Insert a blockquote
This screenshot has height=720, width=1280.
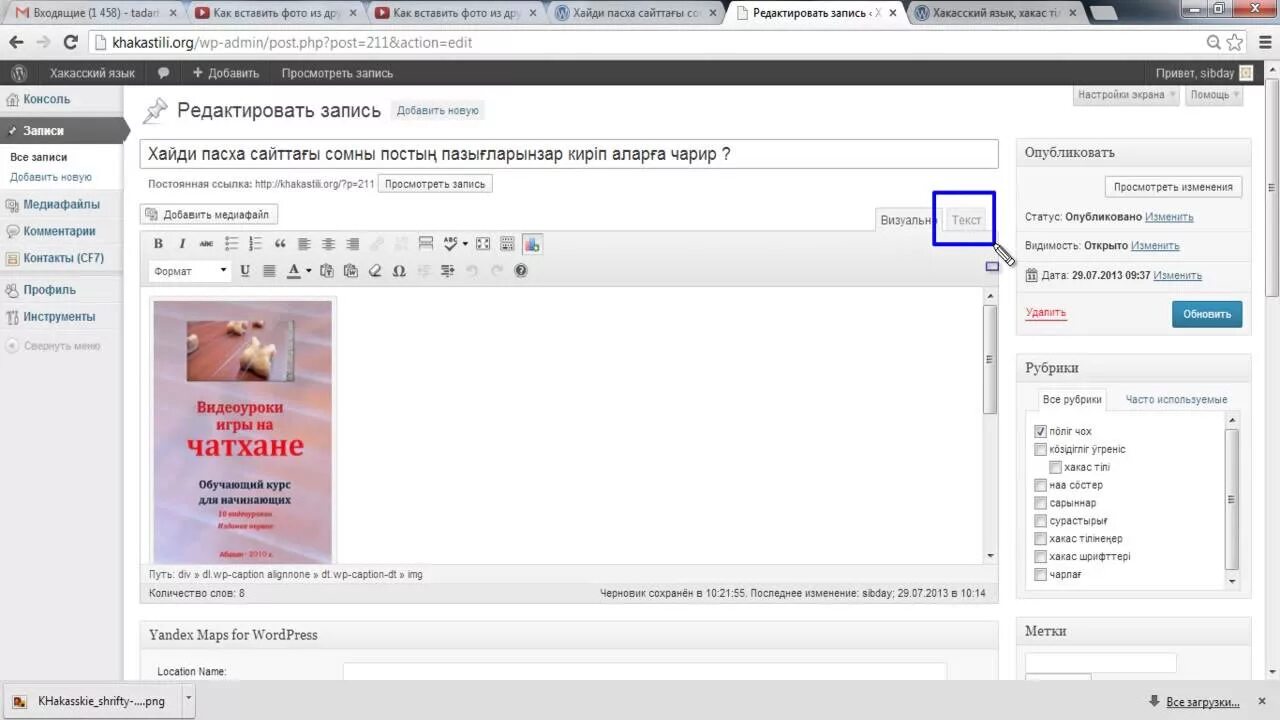[280, 244]
